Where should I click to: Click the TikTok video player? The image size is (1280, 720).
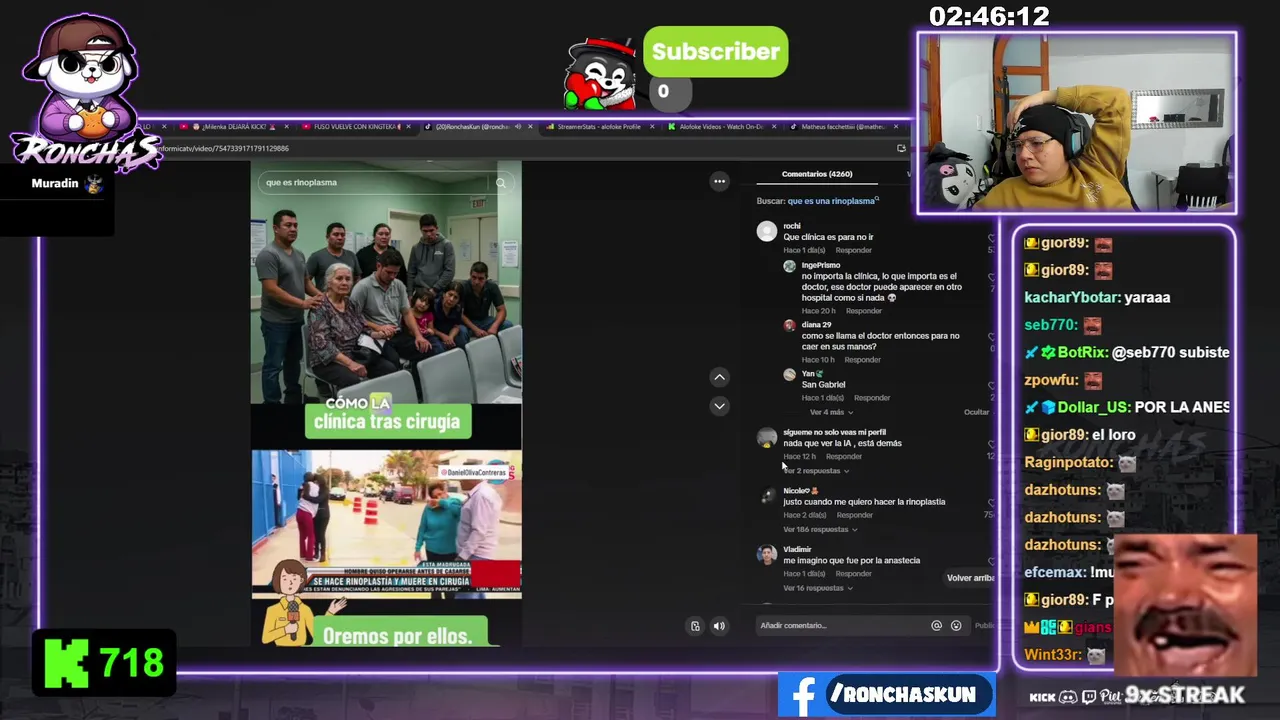click(x=386, y=403)
